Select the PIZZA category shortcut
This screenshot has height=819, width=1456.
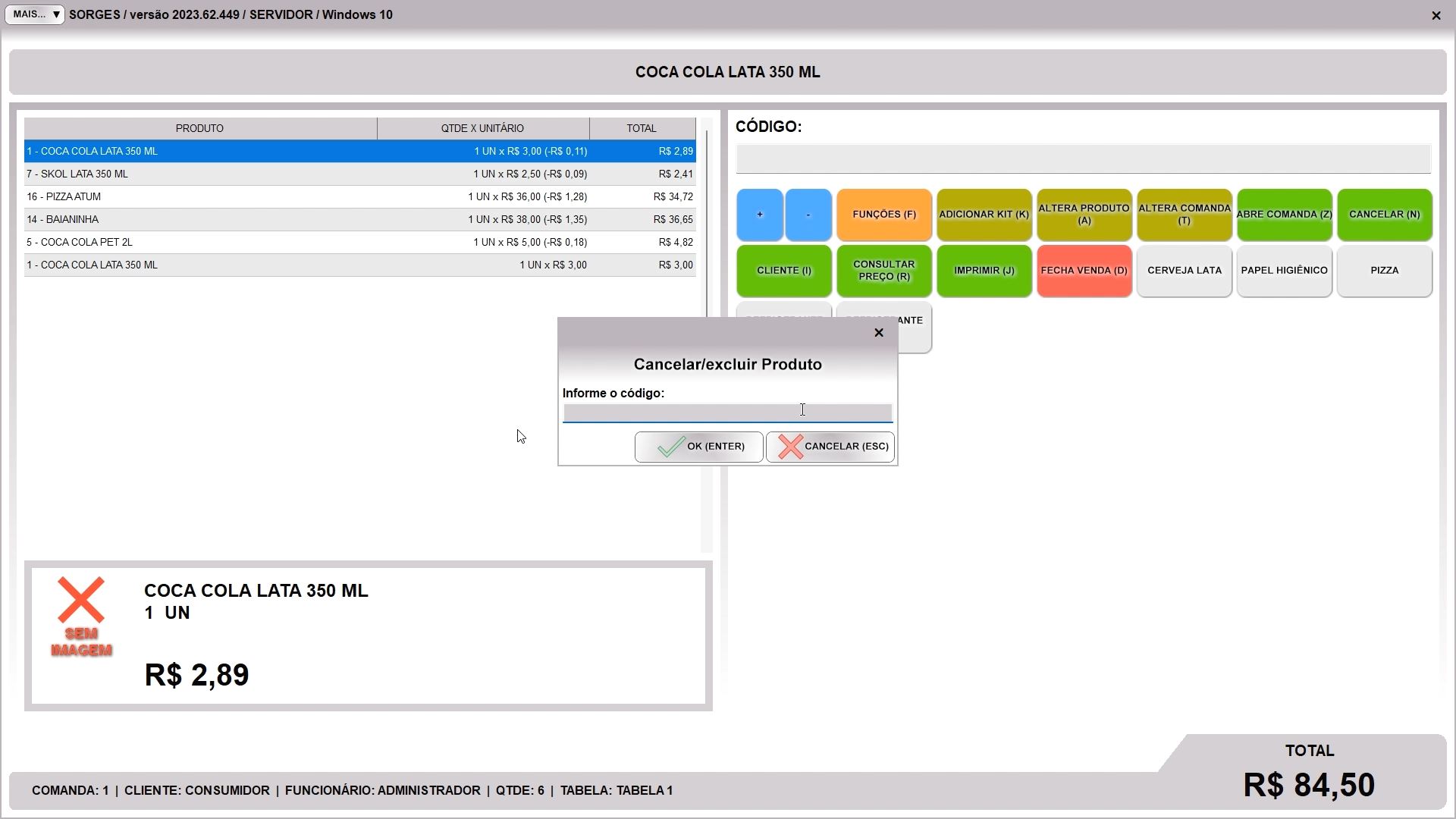[1384, 271]
